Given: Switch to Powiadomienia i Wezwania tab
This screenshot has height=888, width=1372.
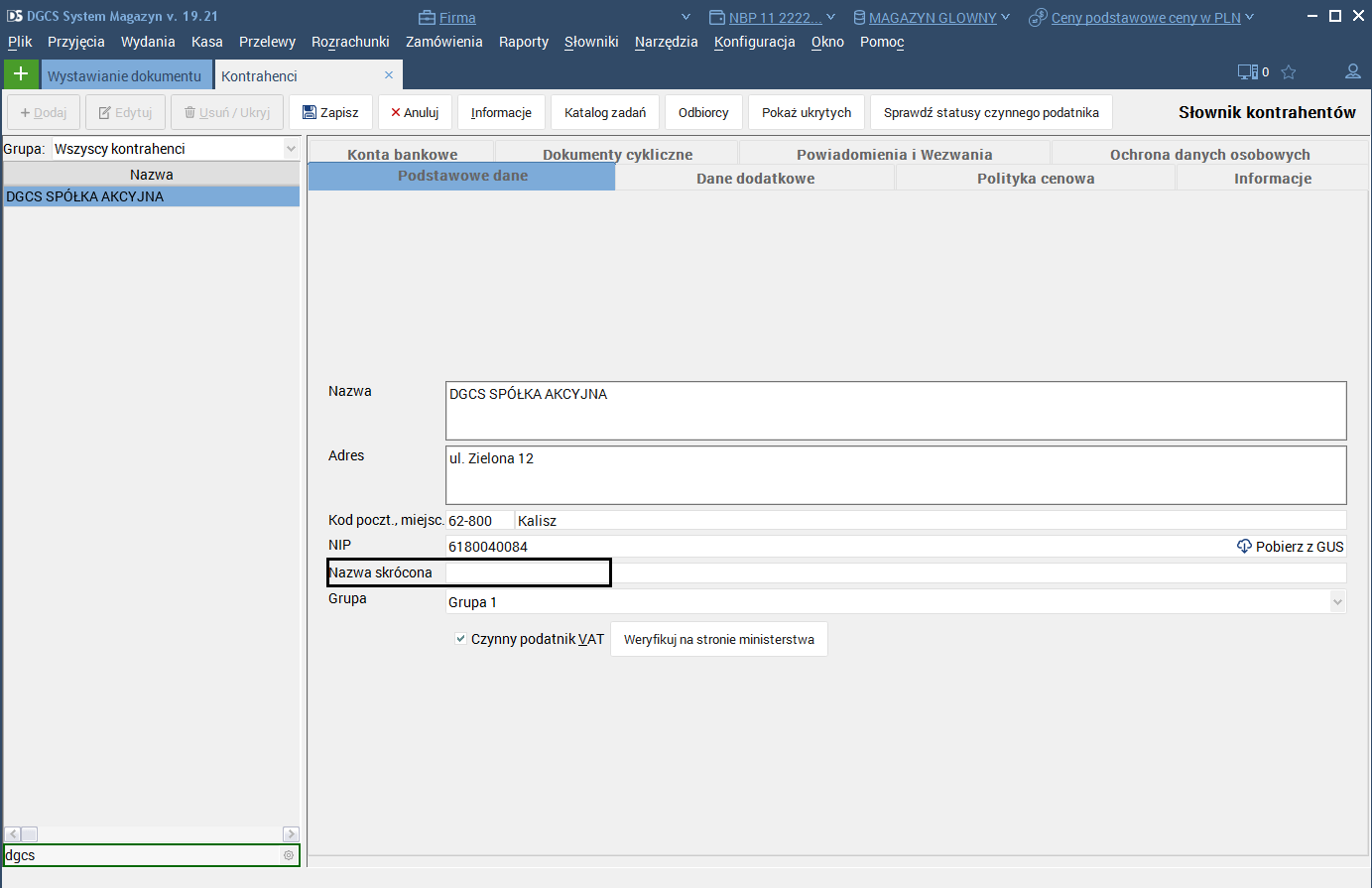Looking at the screenshot, I should (x=894, y=154).
